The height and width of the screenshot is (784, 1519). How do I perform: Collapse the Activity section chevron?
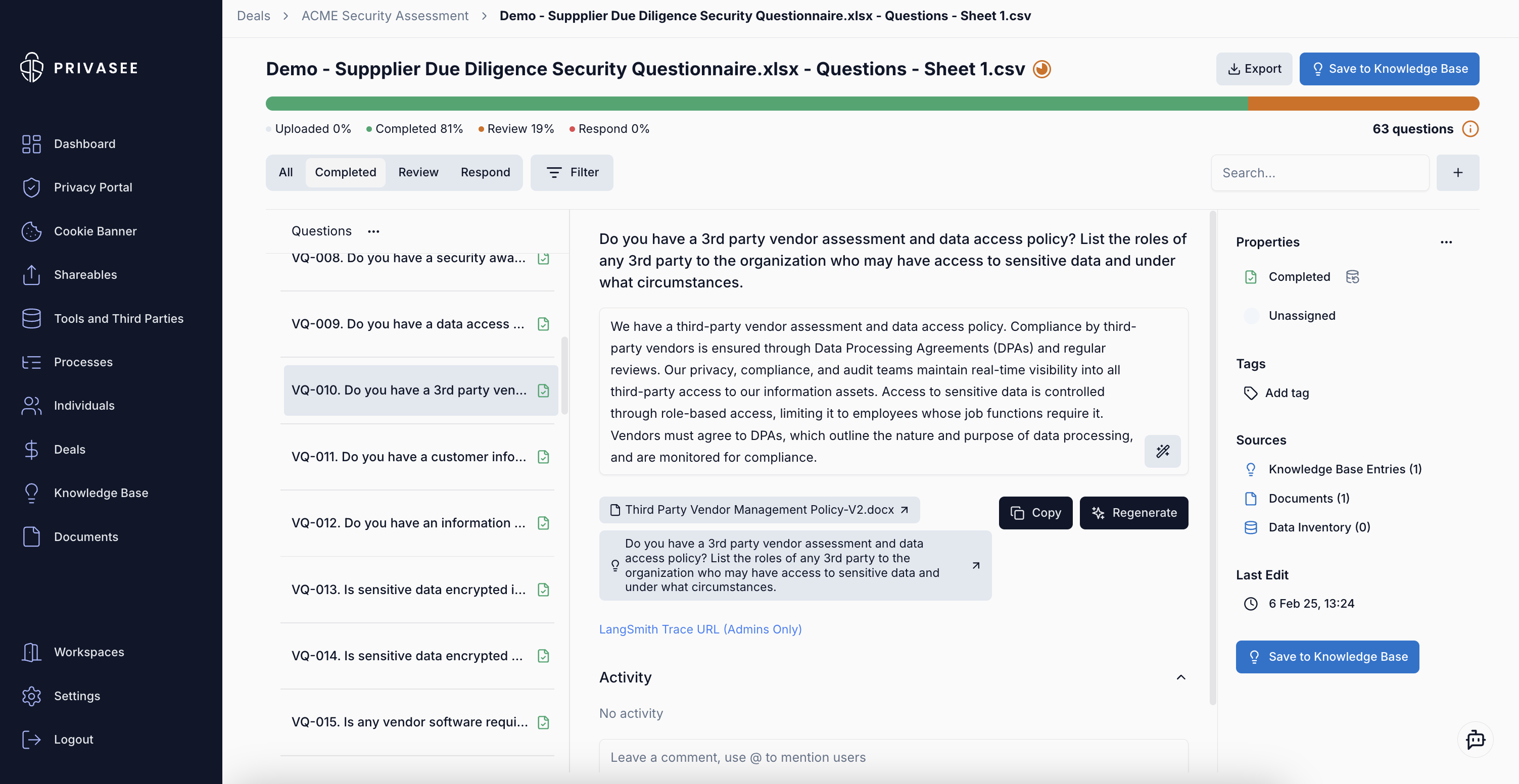1180,677
